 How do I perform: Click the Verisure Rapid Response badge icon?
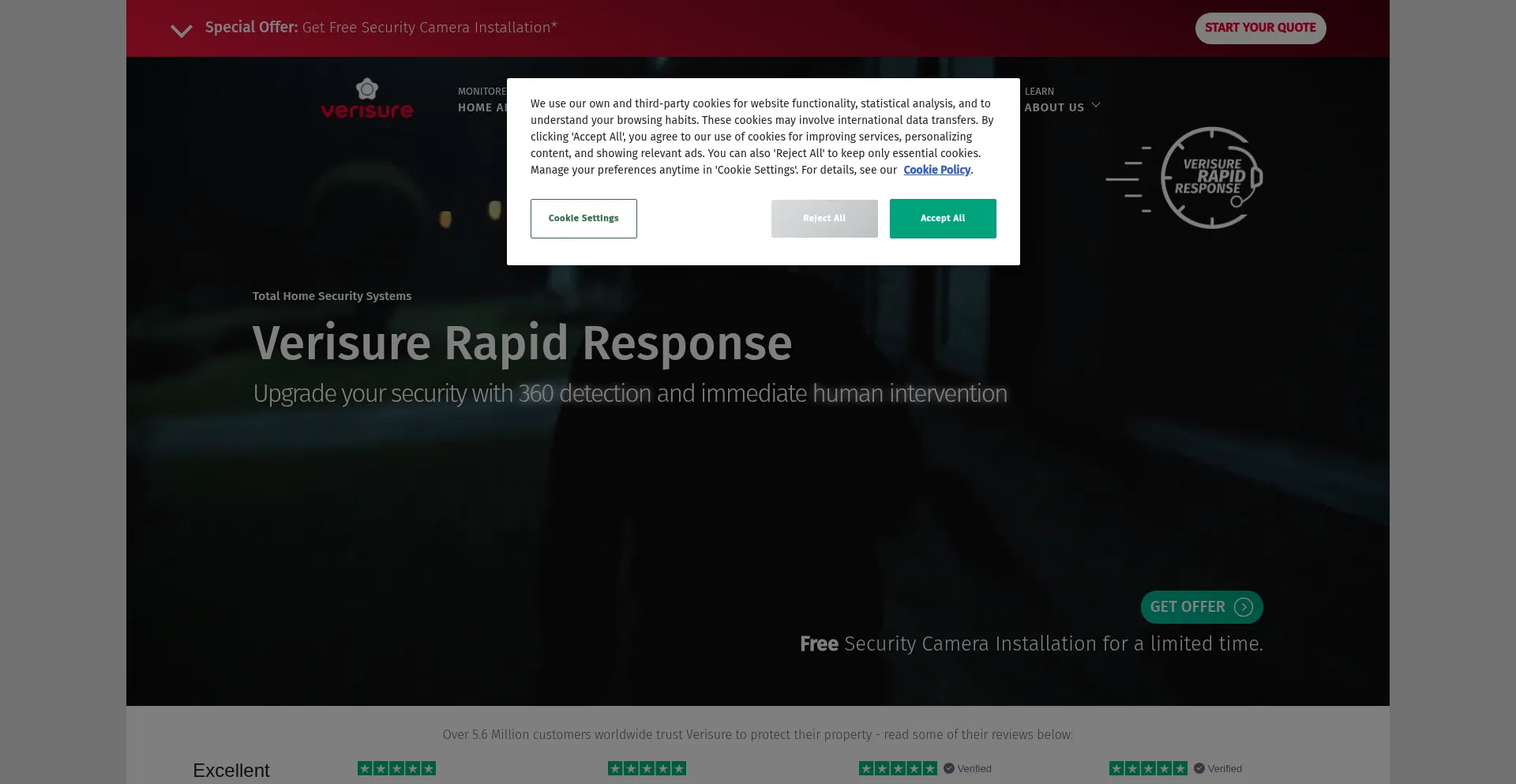(1184, 178)
